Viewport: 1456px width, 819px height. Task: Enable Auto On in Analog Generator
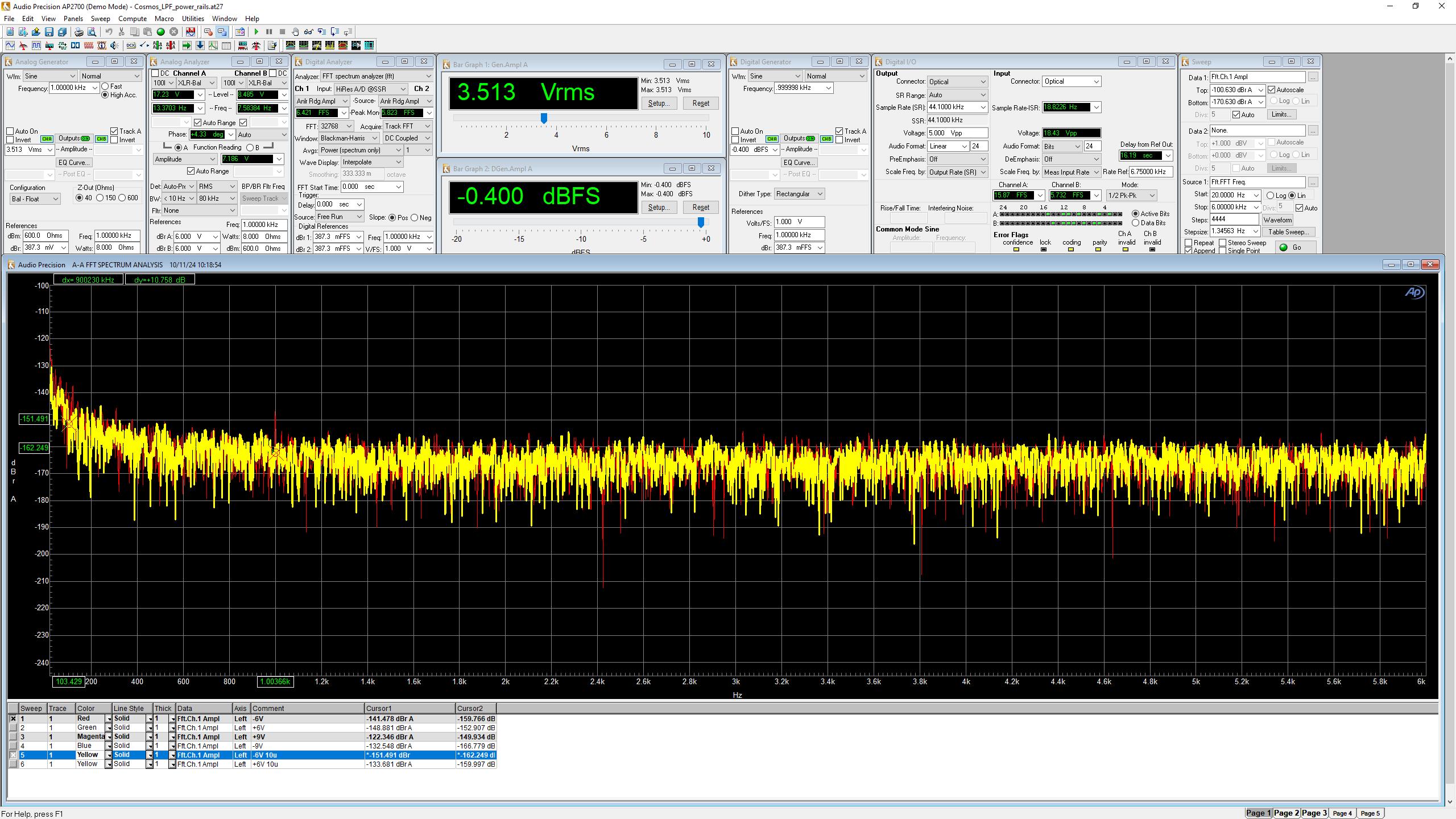[x=10, y=131]
